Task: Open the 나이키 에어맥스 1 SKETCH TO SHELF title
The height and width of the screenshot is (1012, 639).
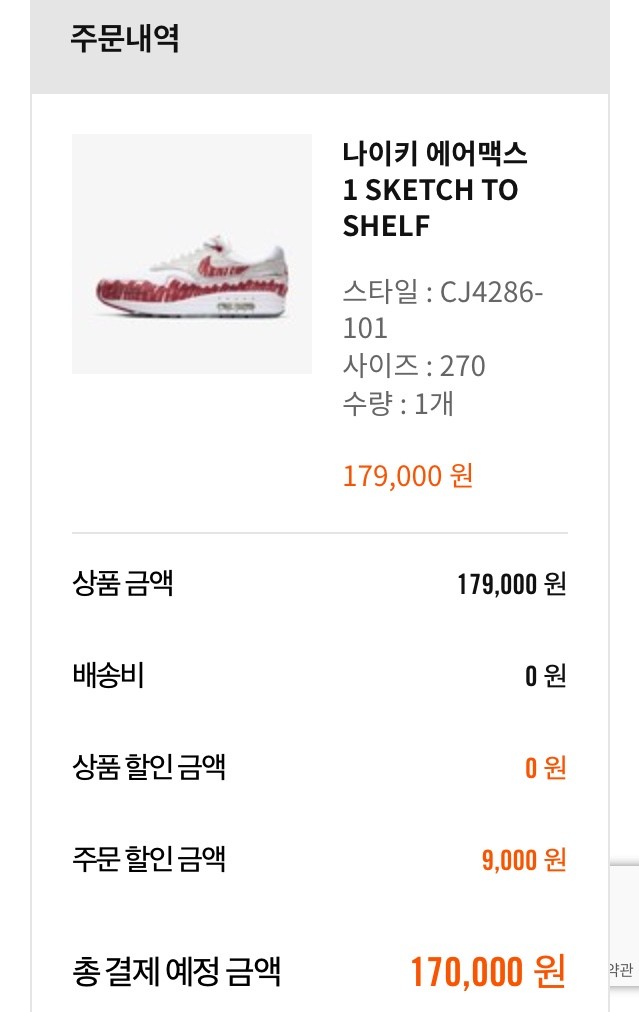Action: pyautogui.click(x=435, y=190)
